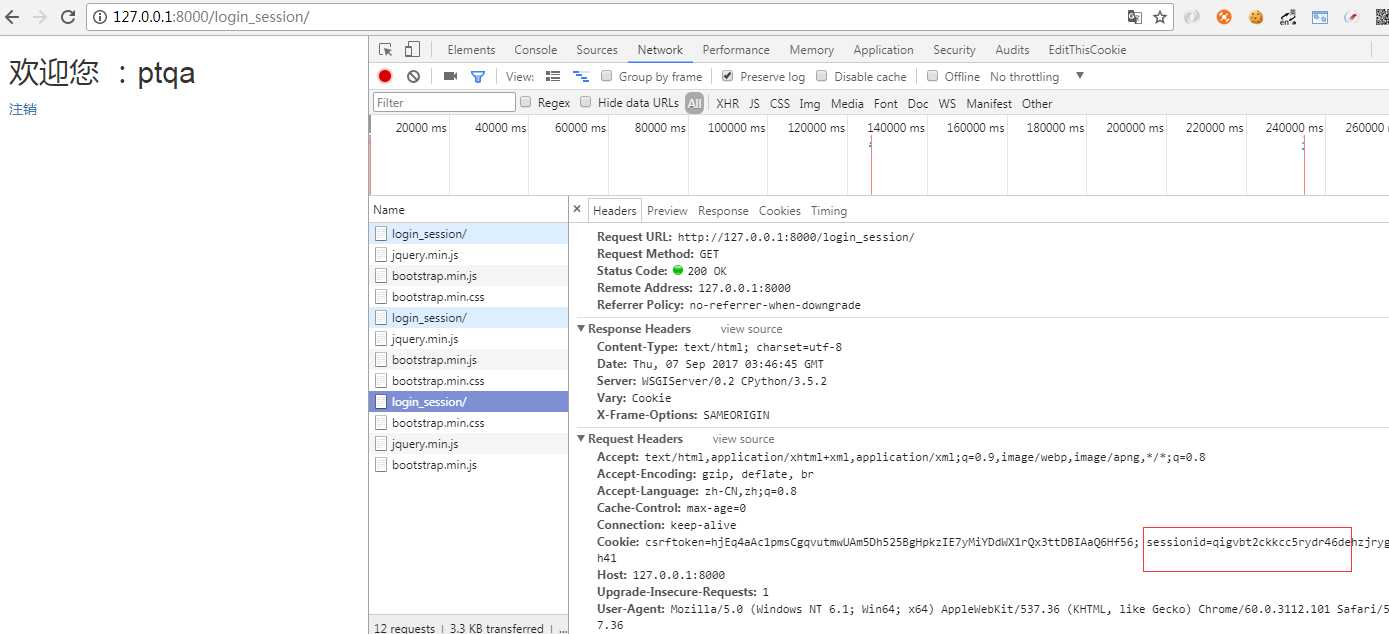Open the Audits panel
This screenshot has height=634, width=1389.
tap(1012, 50)
